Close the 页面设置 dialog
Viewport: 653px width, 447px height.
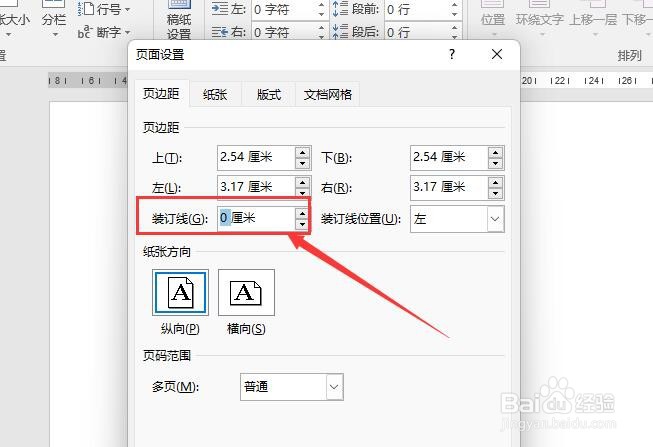tap(497, 54)
